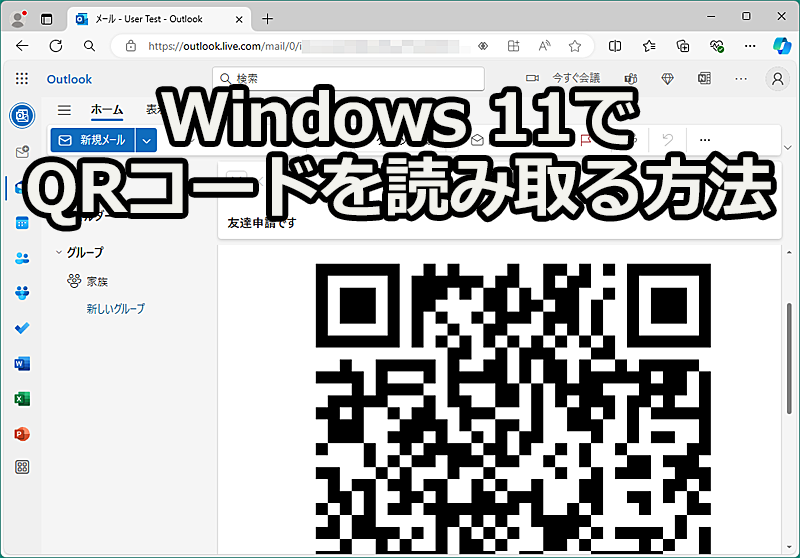Viewport: 800px width, 558px height.
Task: Open the app launcher grid icon
Action: (22, 79)
